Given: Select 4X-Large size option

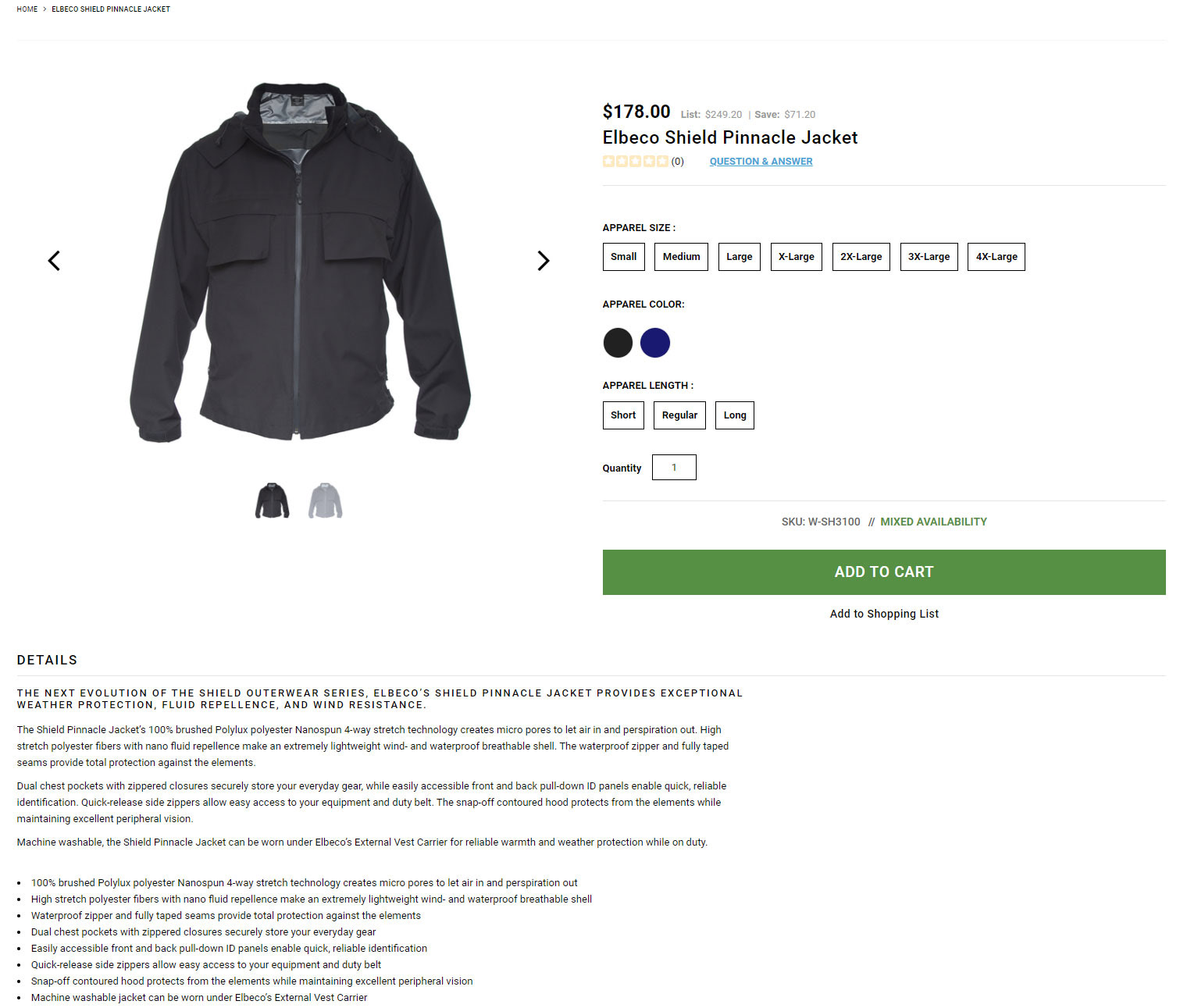Looking at the screenshot, I should tap(996, 257).
